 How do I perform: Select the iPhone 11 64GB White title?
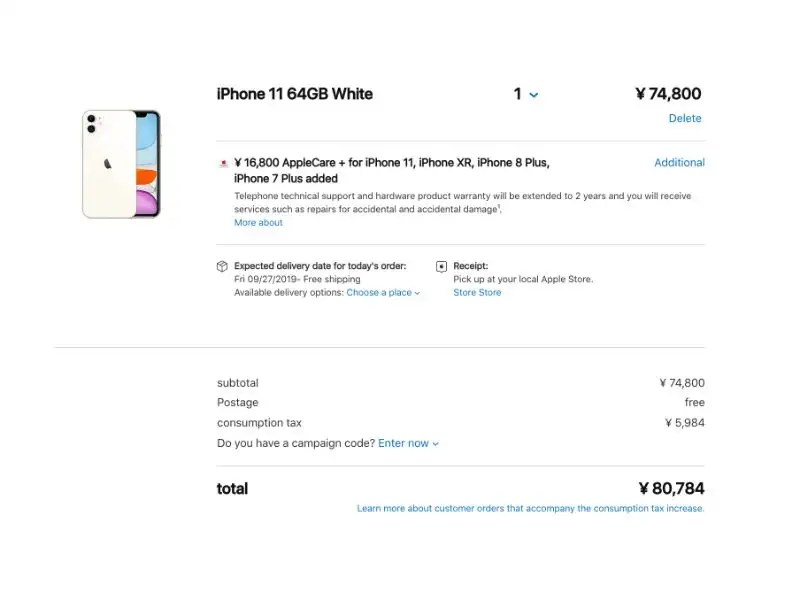(295, 94)
